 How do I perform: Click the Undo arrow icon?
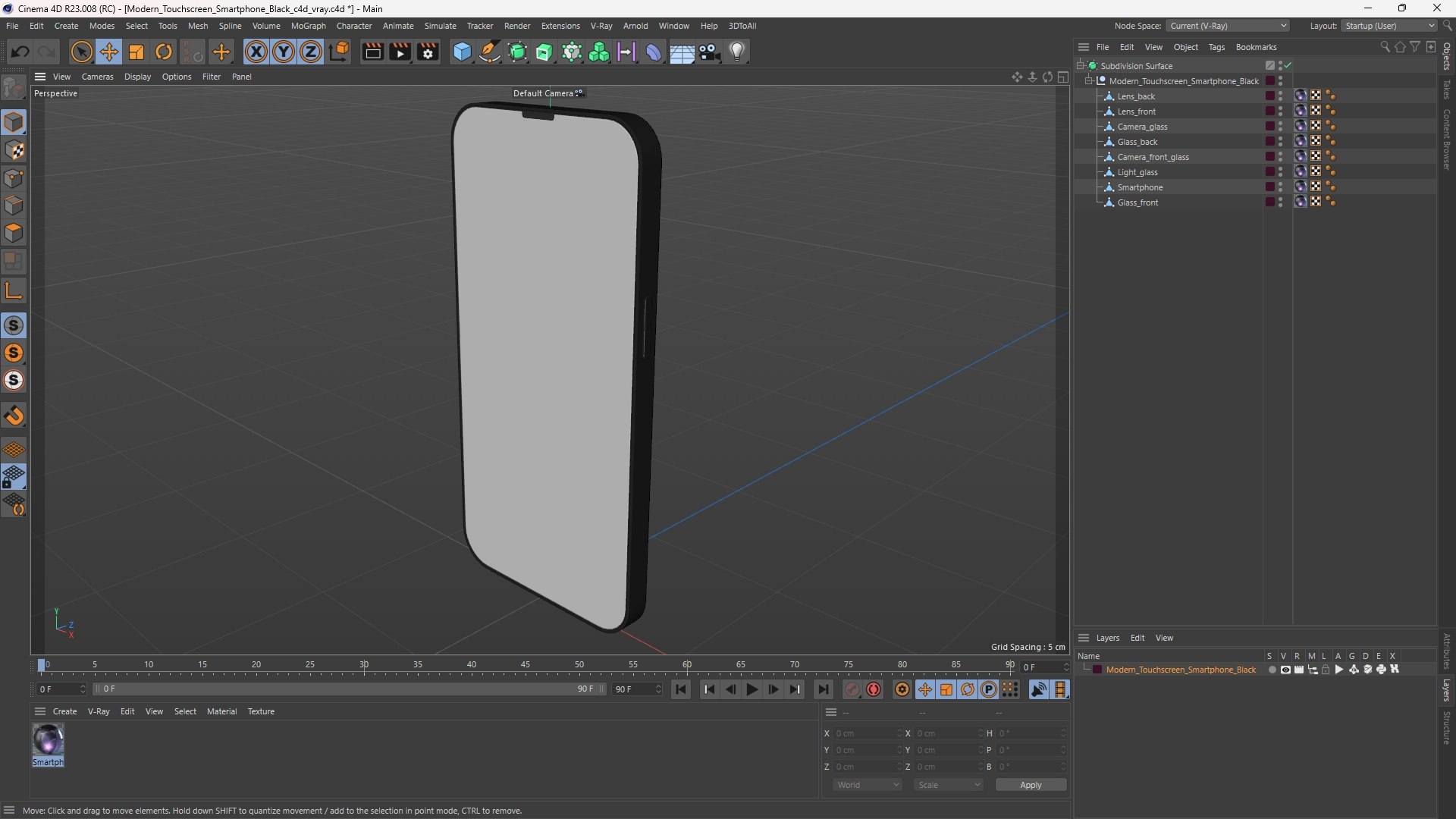[x=20, y=52]
